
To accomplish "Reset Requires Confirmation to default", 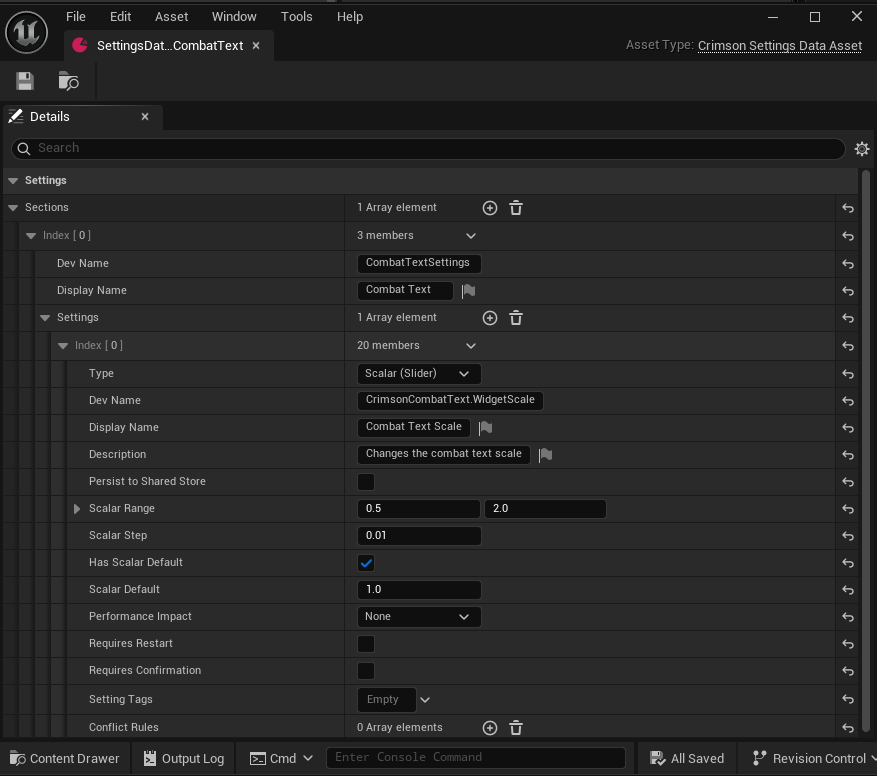I will point(848,671).
